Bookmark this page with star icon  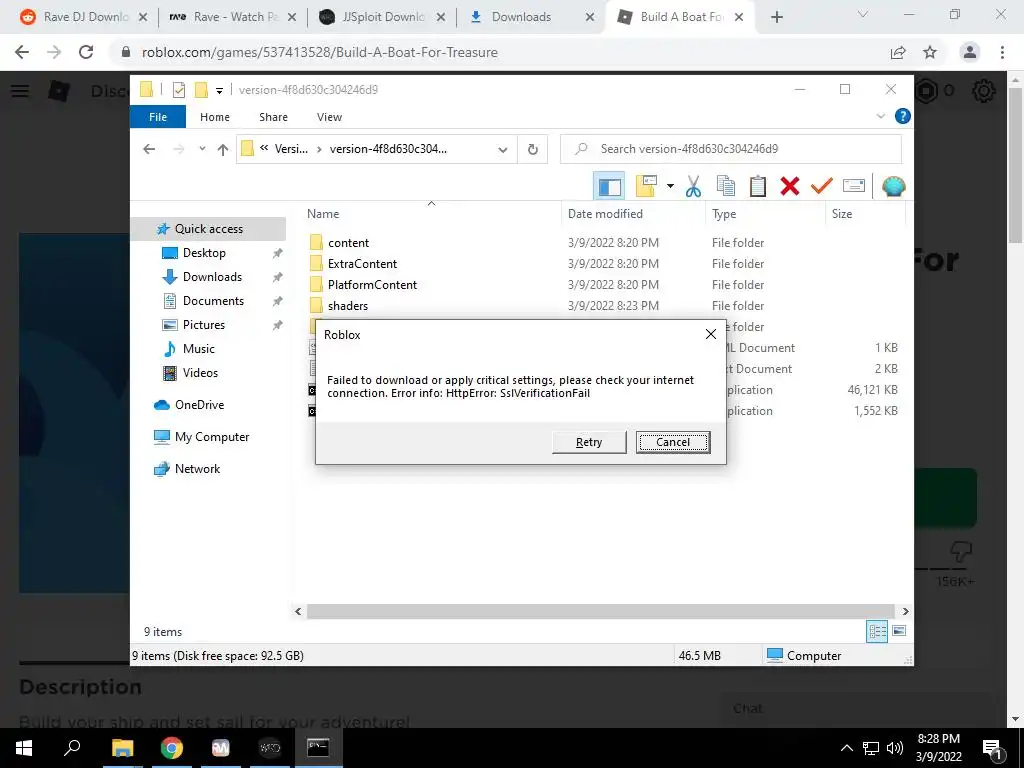click(930, 52)
